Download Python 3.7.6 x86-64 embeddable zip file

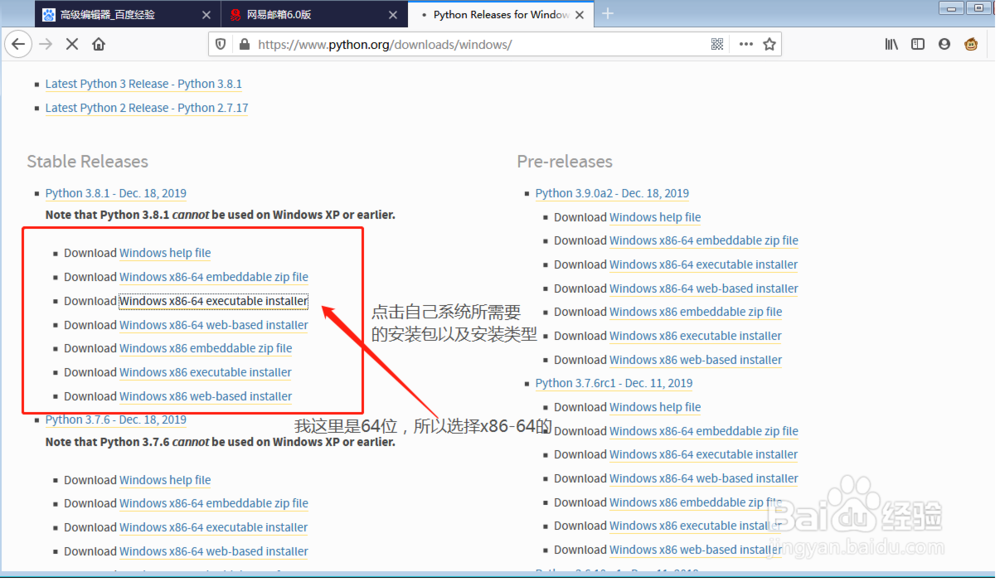click(x=214, y=504)
